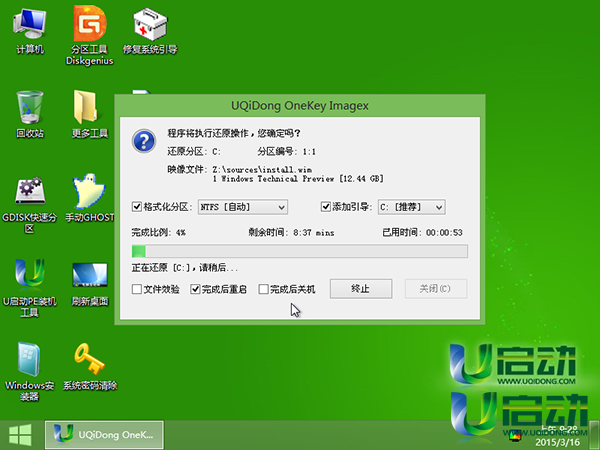Launch 分区工具 Diskgenius icon

click(90, 35)
